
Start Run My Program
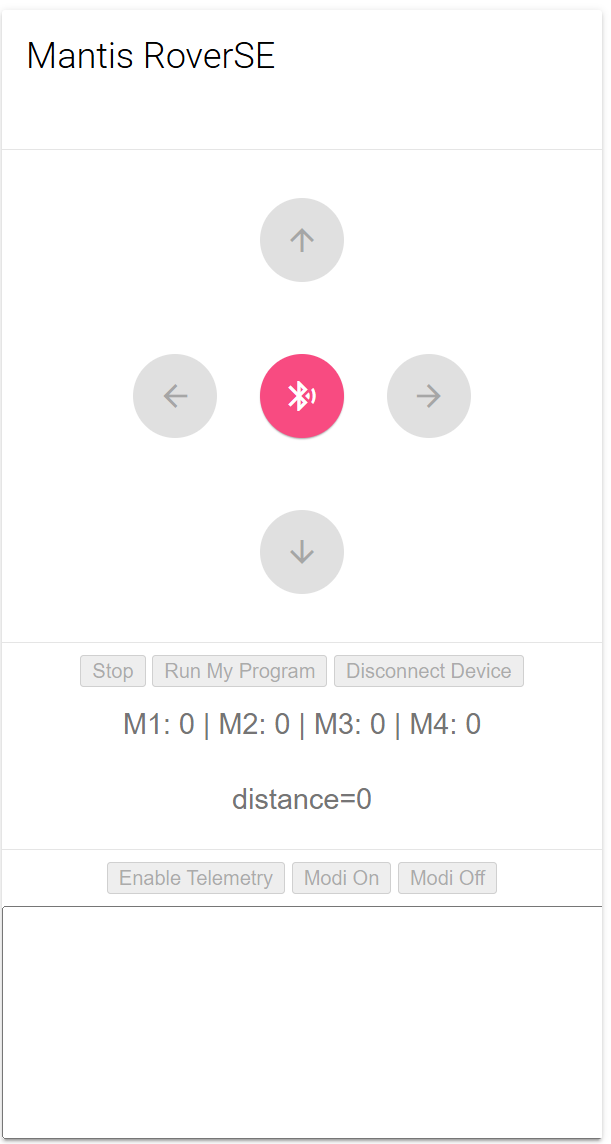coord(240,671)
